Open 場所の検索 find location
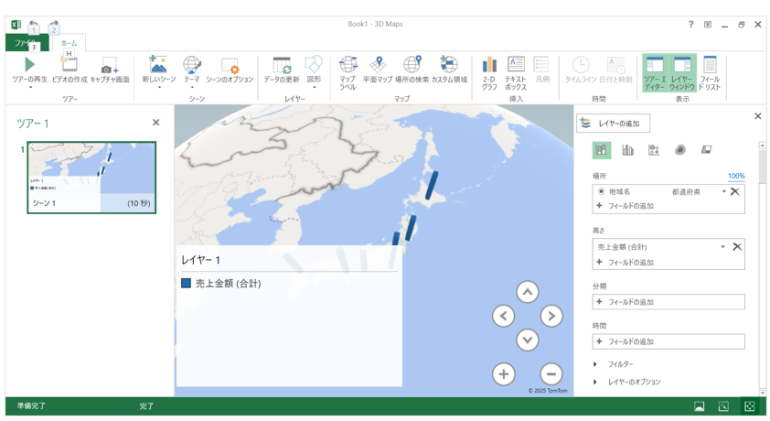The image size is (770, 421). (x=412, y=70)
